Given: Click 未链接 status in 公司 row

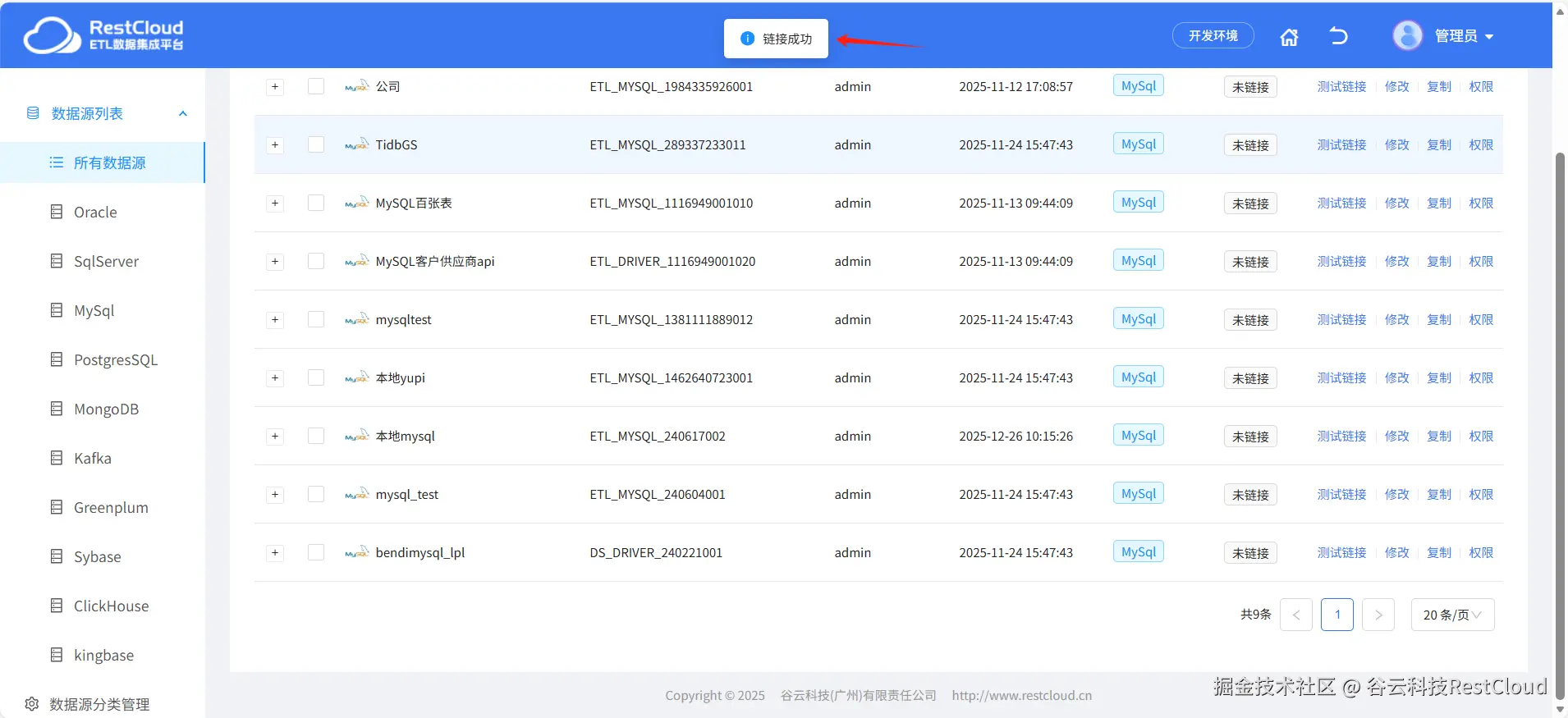Looking at the screenshot, I should coord(1250,87).
